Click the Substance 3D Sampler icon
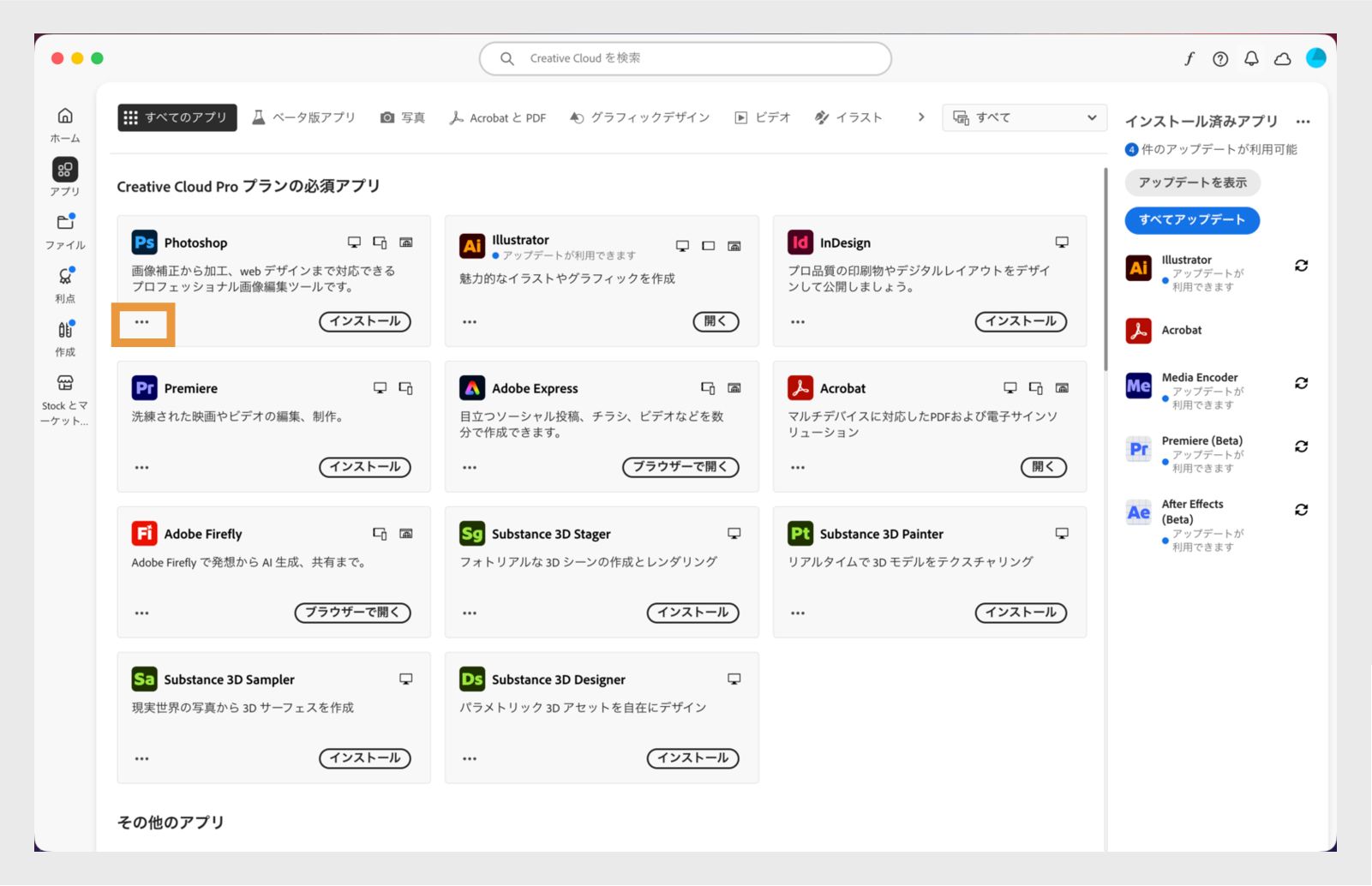1372x886 pixels. coord(144,679)
